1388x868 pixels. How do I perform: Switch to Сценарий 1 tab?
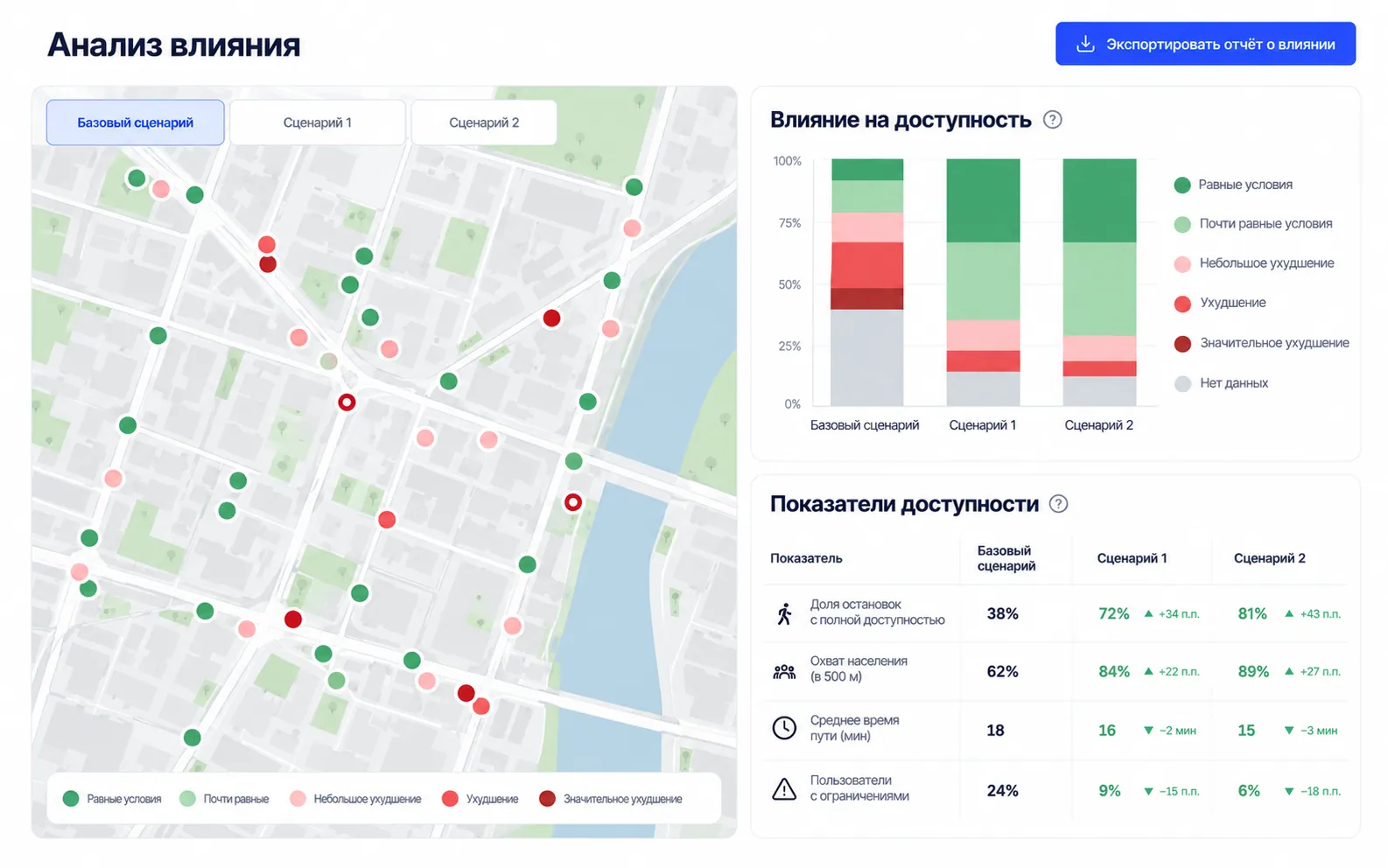(318, 122)
